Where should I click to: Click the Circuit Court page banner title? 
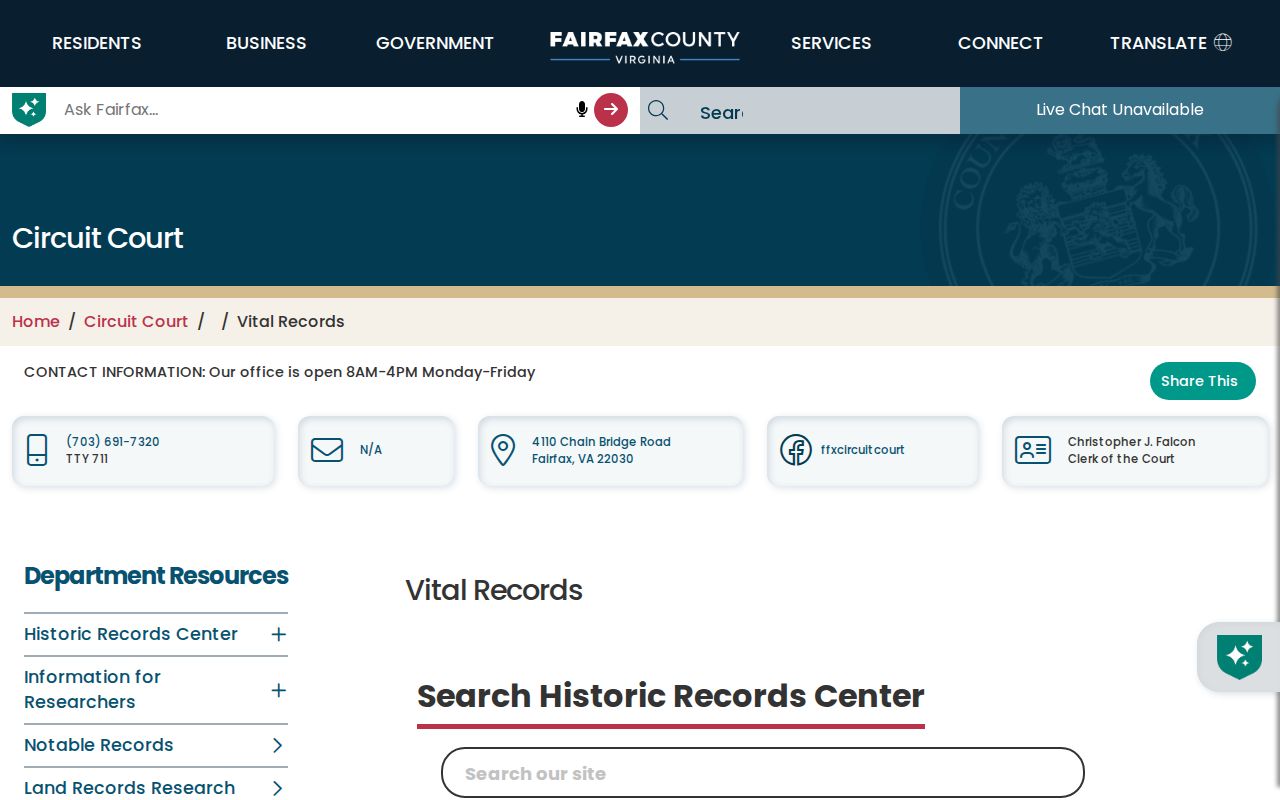pos(98,238)
